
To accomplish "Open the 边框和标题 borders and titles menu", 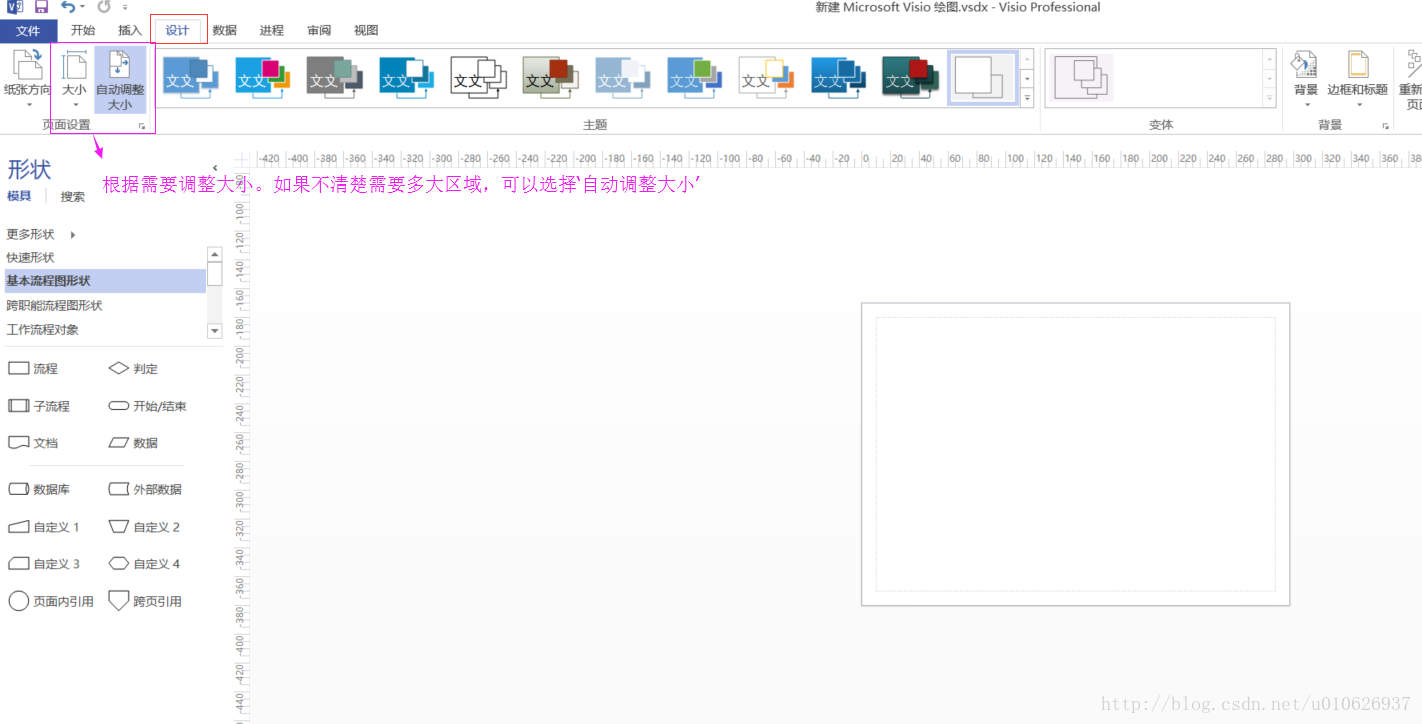I will tap(1357, 80).
